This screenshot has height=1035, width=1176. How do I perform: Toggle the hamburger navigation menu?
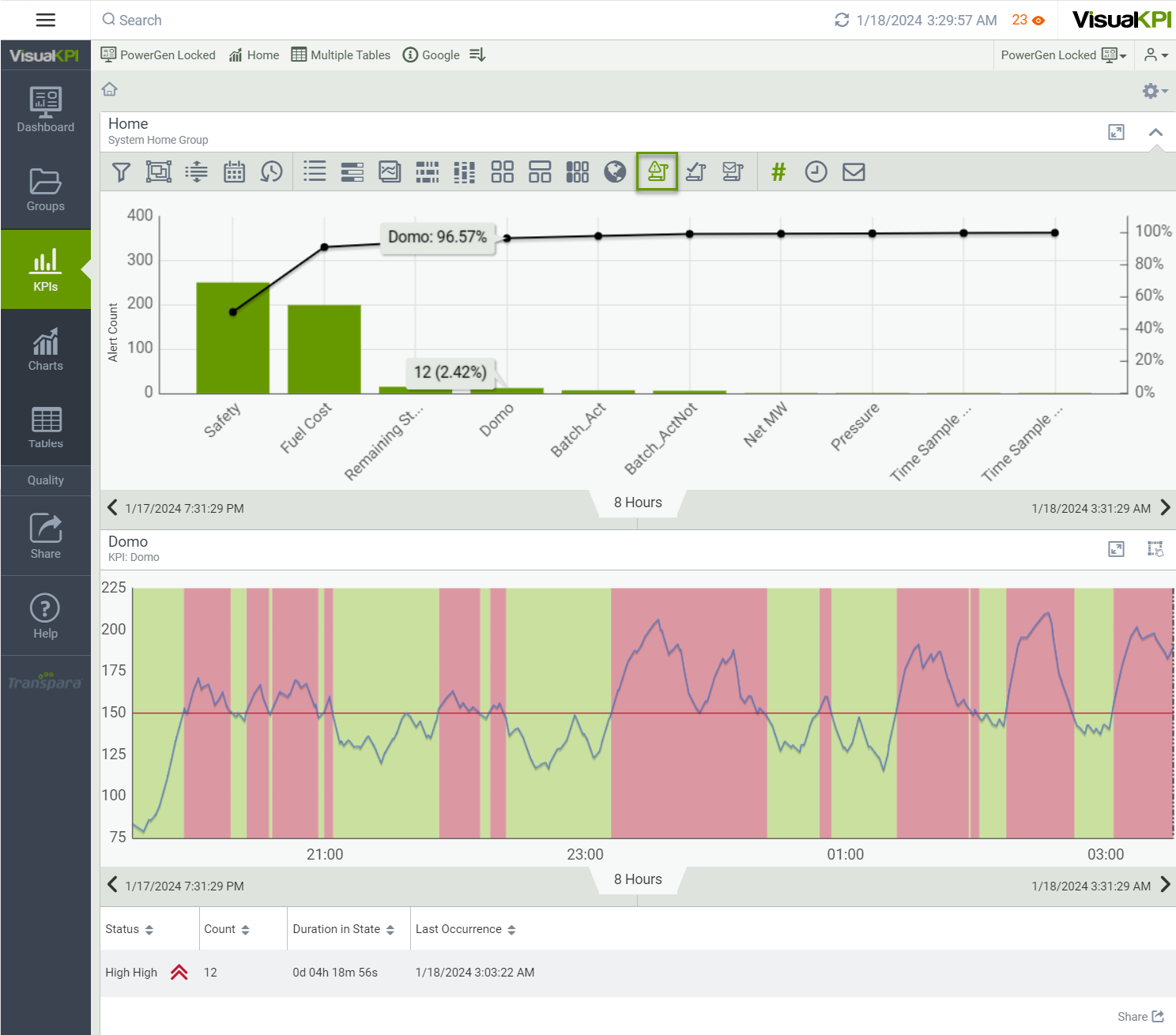pos(46,20)
